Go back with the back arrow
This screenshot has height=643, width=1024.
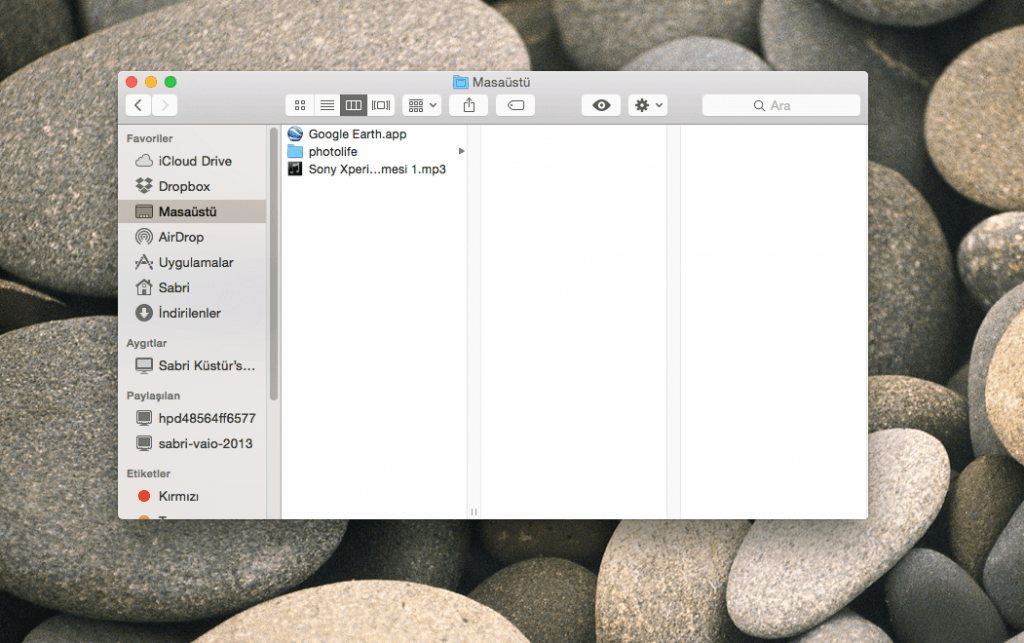(x=138, y=103)
